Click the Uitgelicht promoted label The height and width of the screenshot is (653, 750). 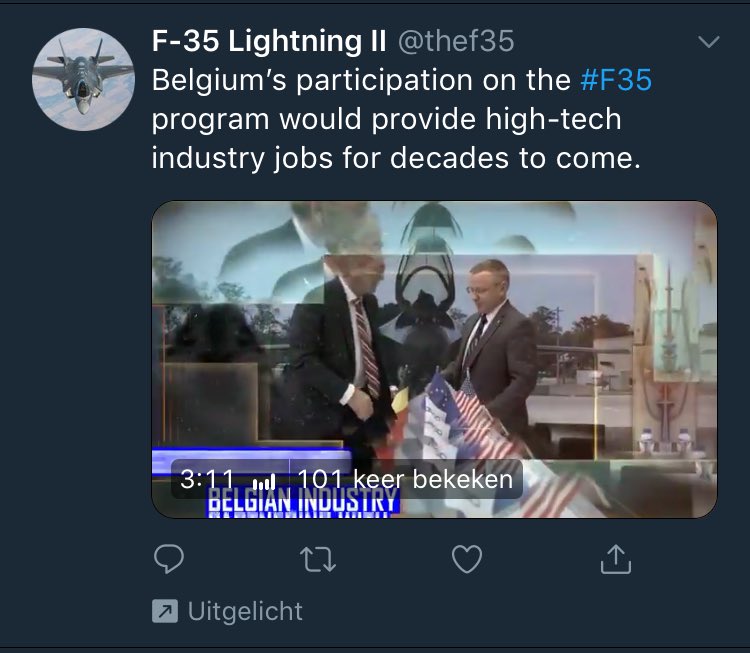[245, 611]
